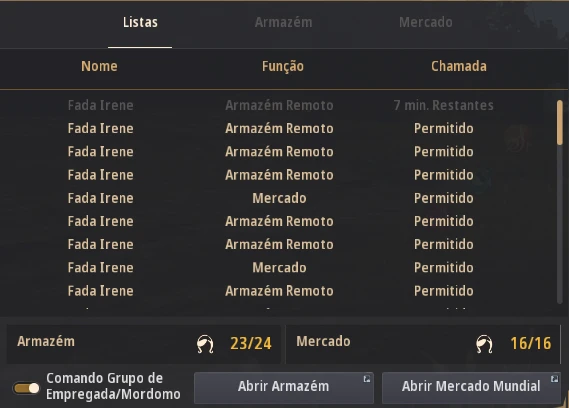Switch to the Armazém tab

(x=283, y=23)
